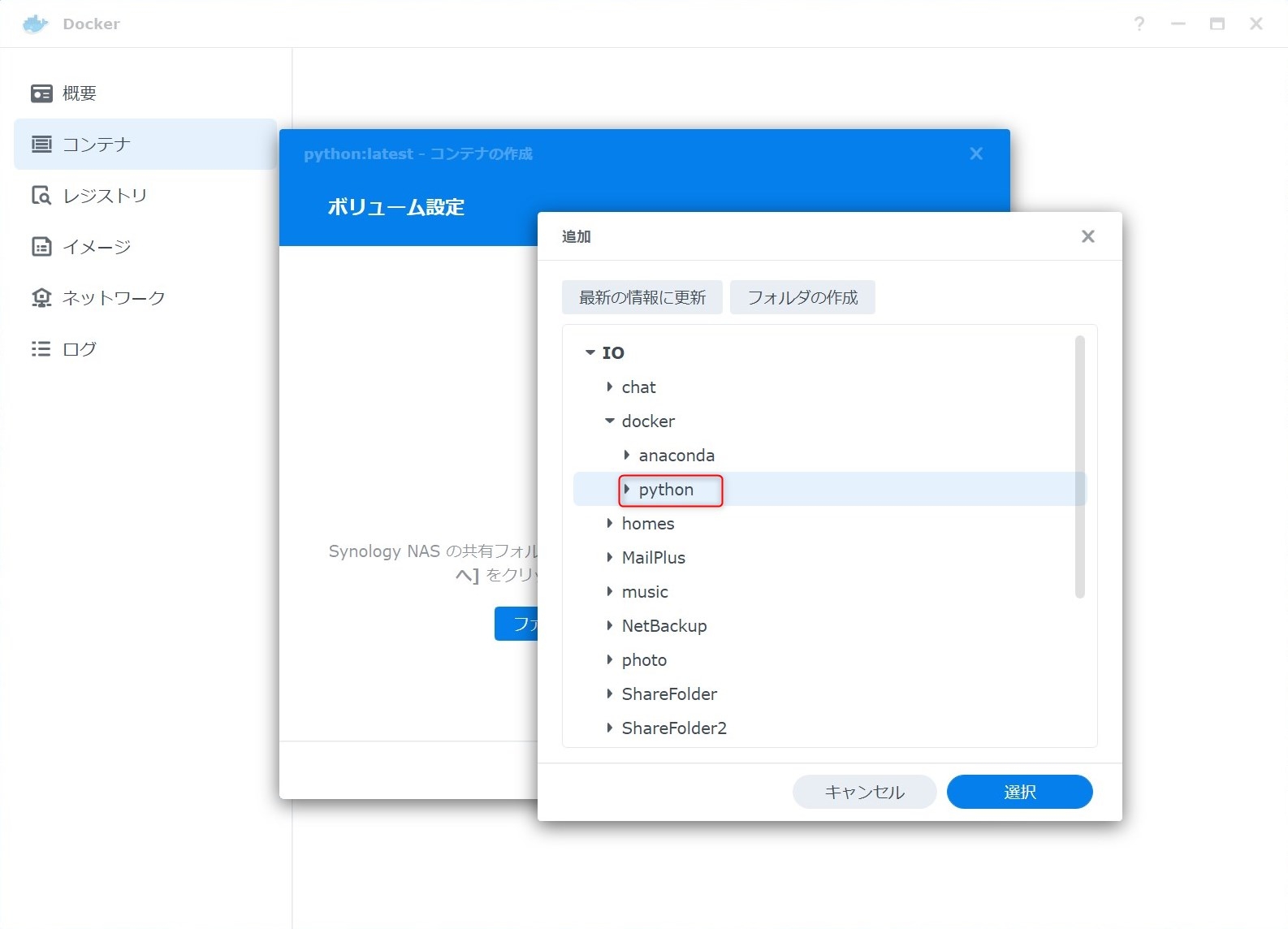This screenshot has width=1288, height=929.
Task: Click the Log (ログ) list icon
Action: coord(41,349)
